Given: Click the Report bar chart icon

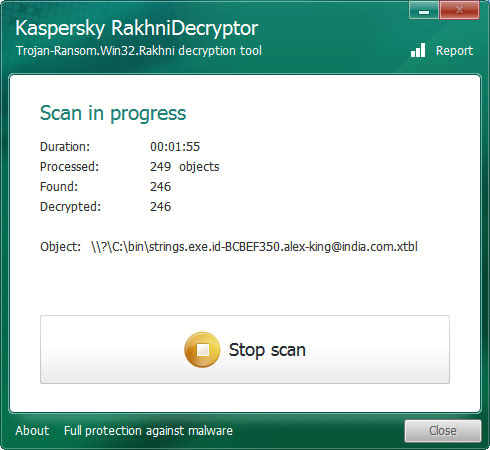Looking at the screenshot, I should [x=418, y=50].
